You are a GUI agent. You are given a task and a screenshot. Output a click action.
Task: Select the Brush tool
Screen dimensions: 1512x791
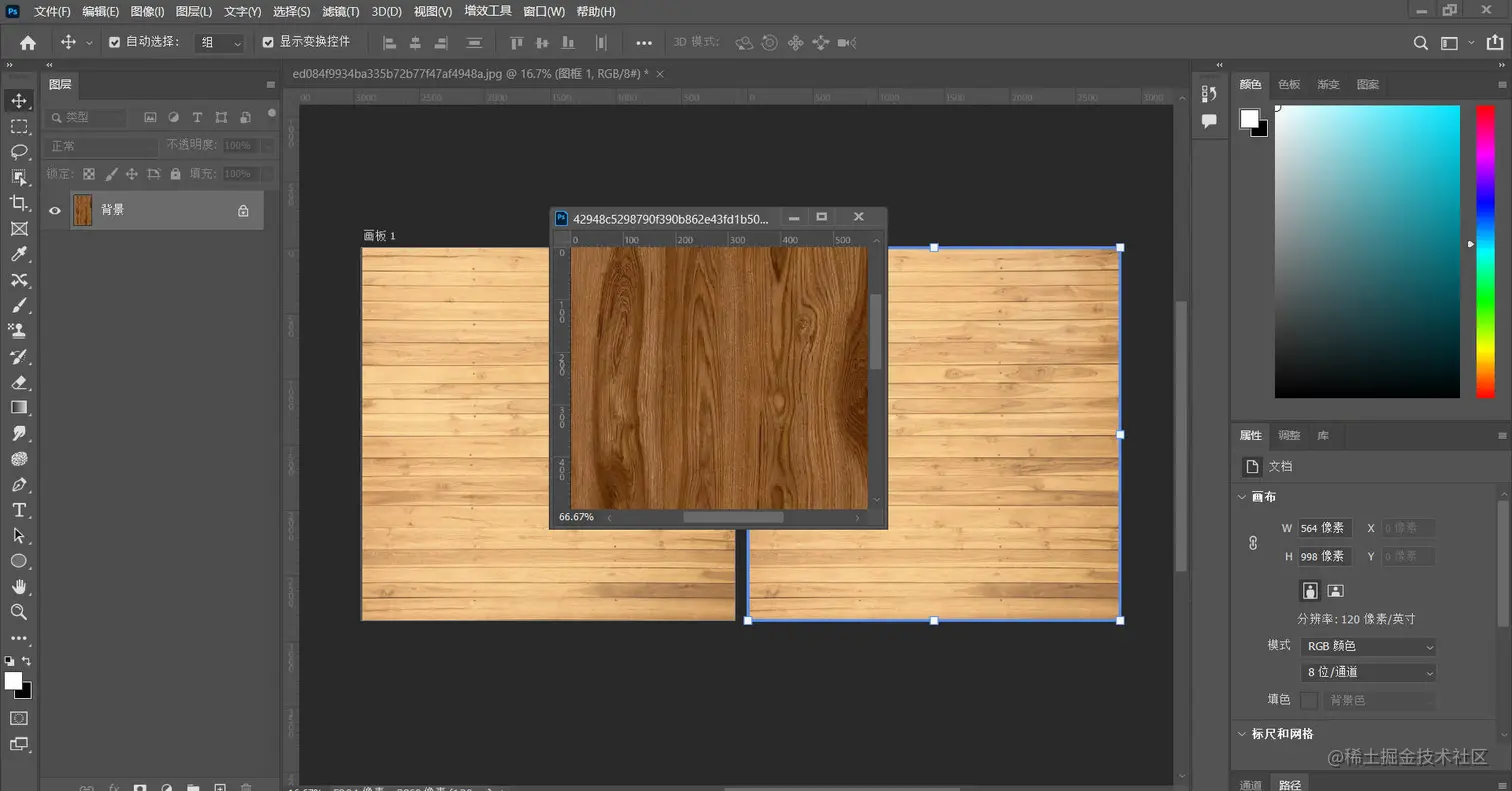(x=19, y=305)
